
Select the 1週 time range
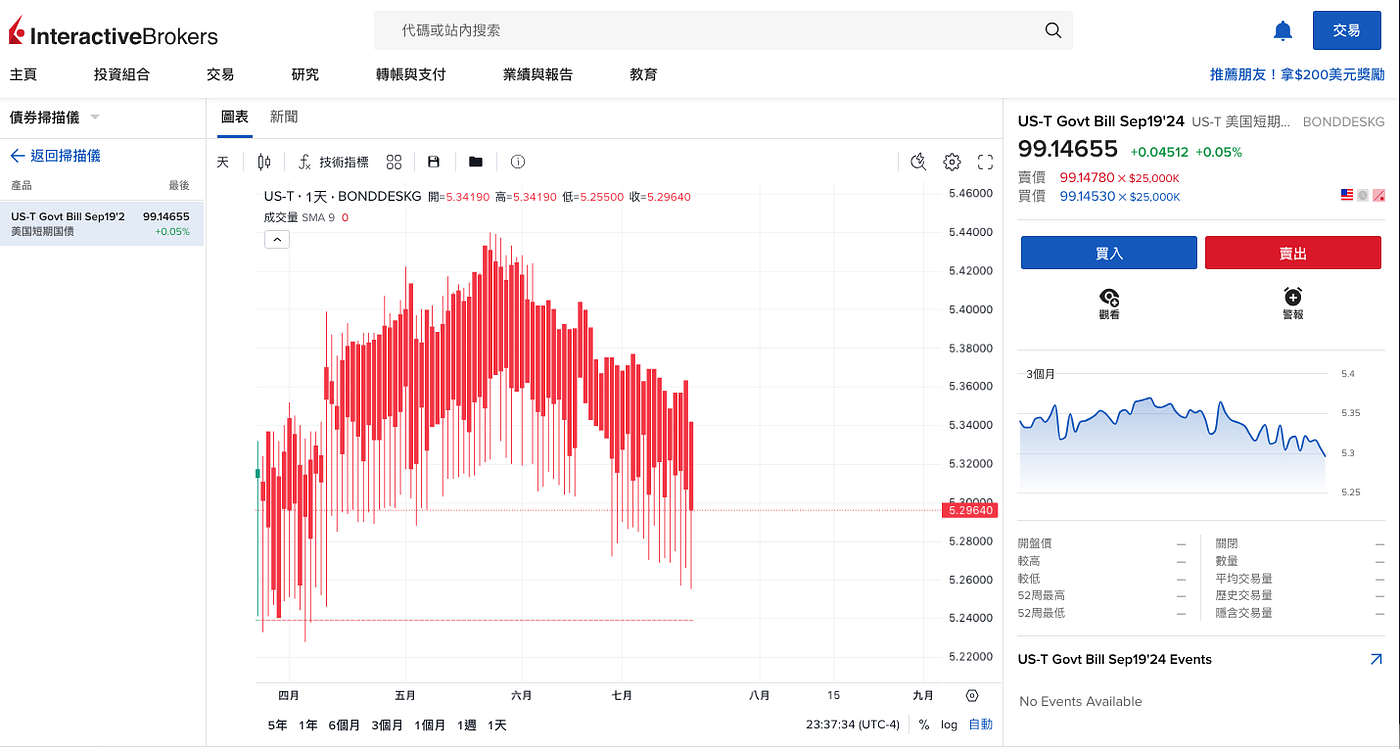tap(466, 725)
